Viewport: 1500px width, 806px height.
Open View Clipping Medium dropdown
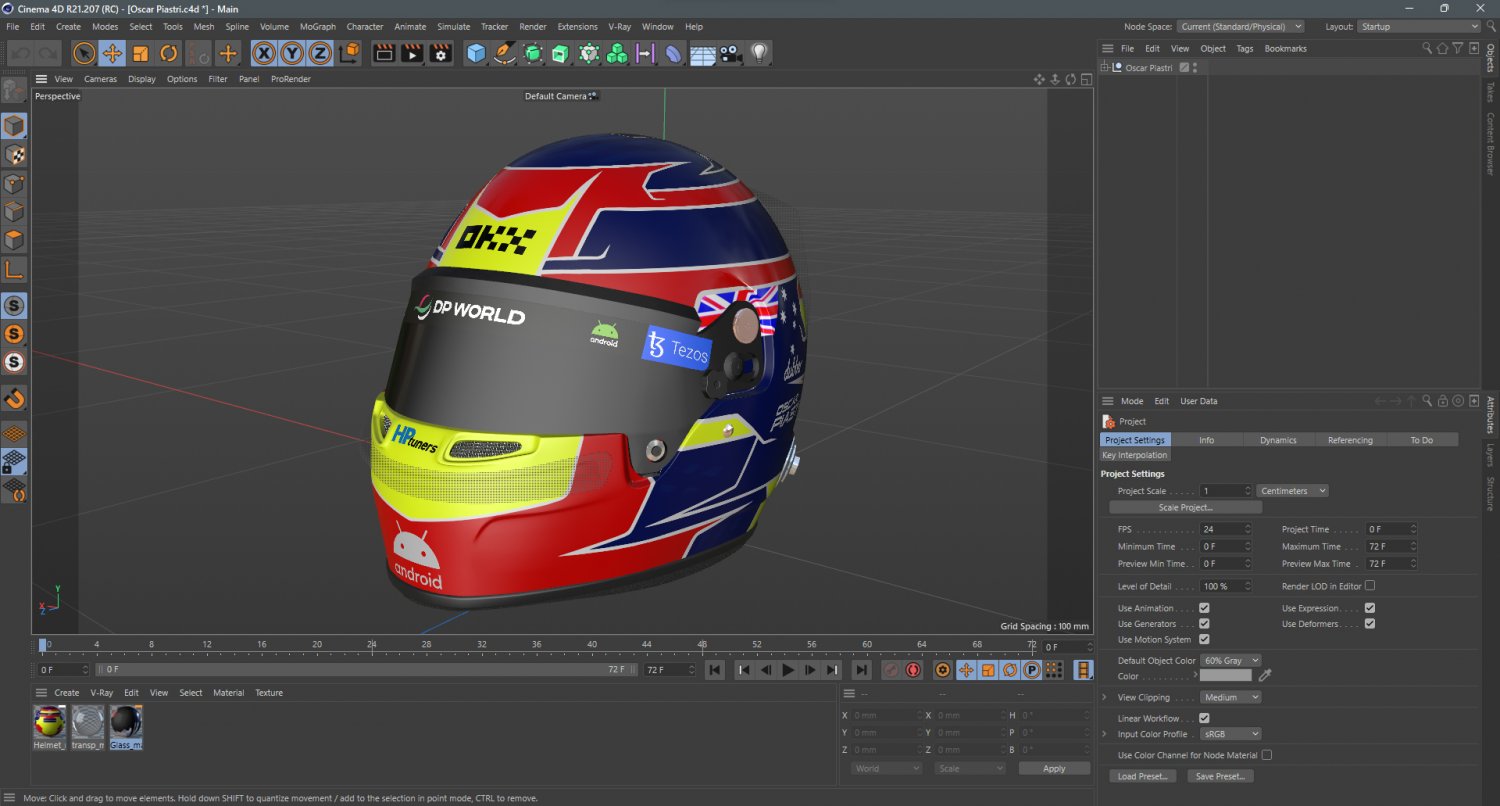[1230, 698]
